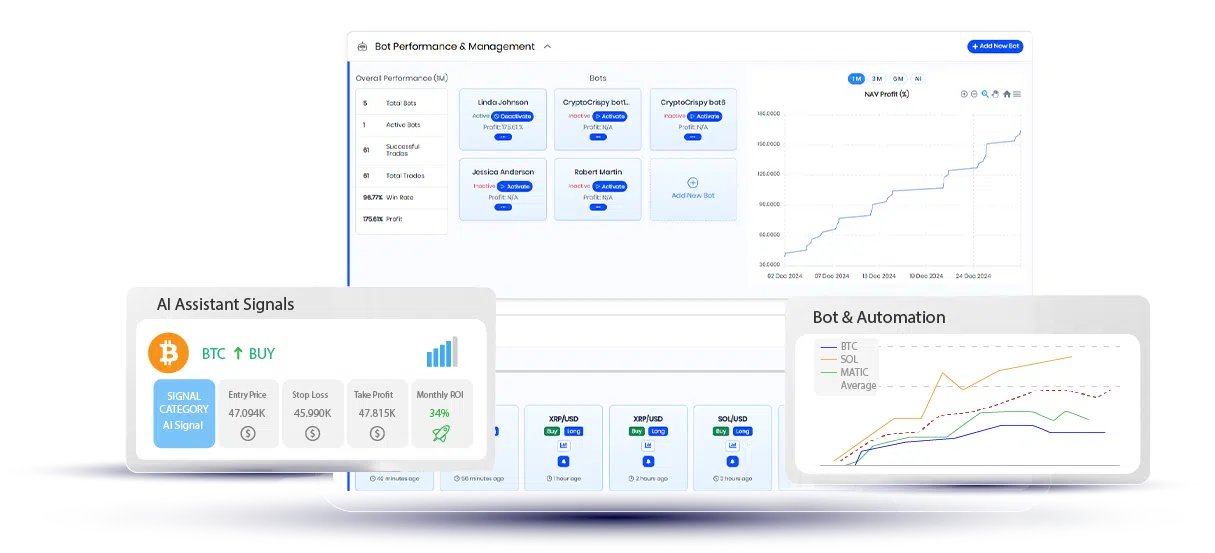Open more options on Linda Johnson bot card
This screenshot has height=553, width=1215.
[x=502, y=137]
